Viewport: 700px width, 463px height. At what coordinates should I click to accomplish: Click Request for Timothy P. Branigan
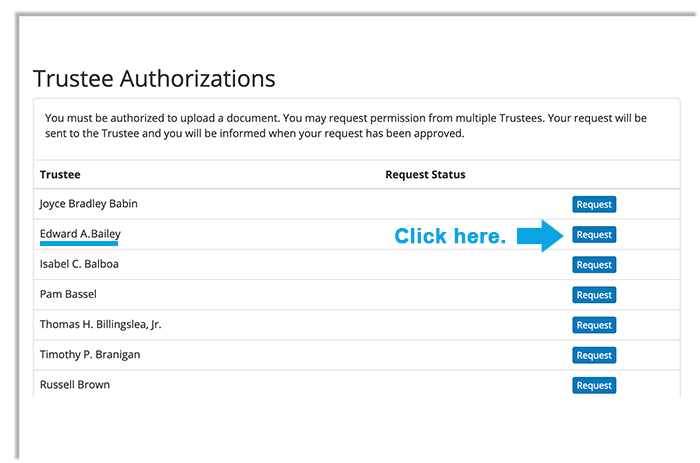[594, 355]
